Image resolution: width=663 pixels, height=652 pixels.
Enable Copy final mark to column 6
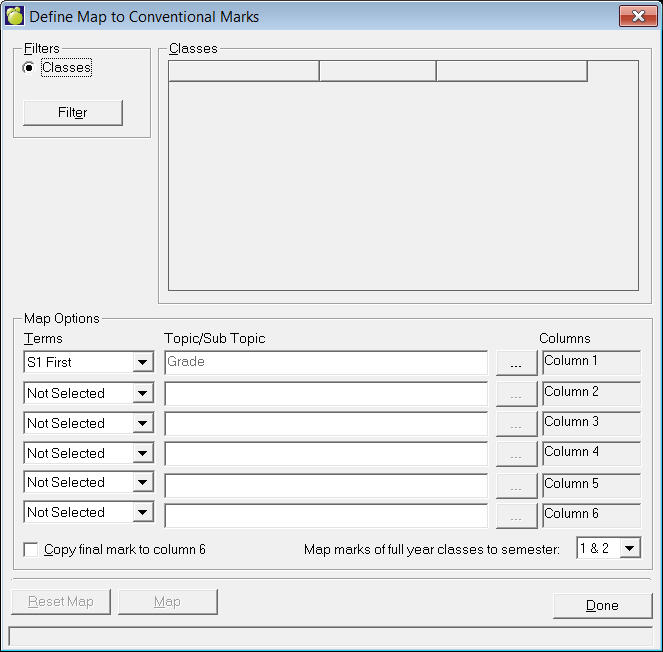click(31, 550)
